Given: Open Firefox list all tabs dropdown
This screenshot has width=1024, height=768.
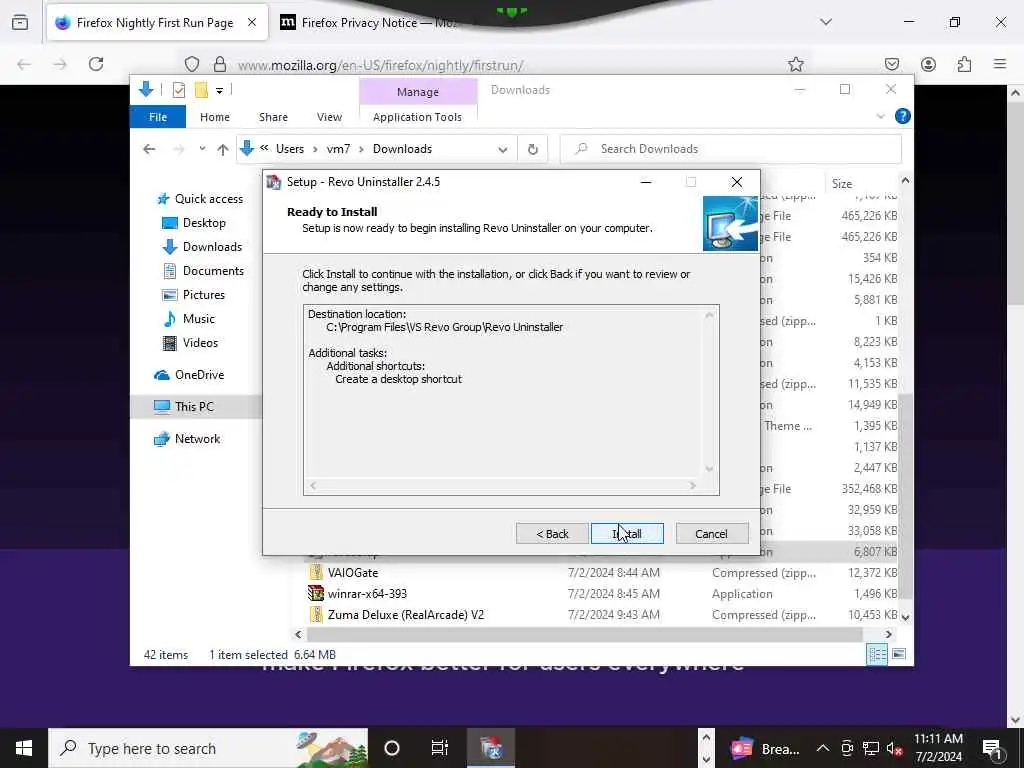Looking at the screenshot, I should click(826, 22).
